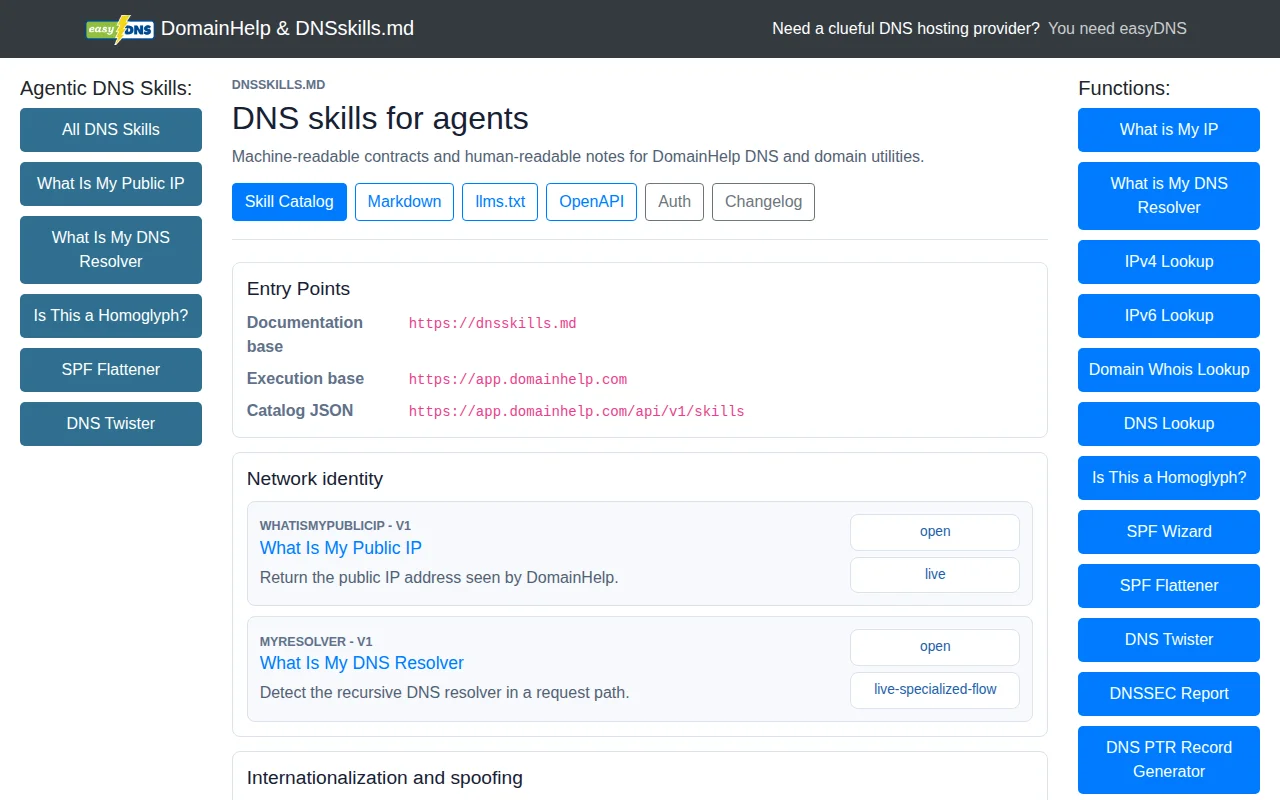This screenshot has width=1280, height=800.
Task: Click the 'Internationalization and spoofing' heading
Action: [385, 778]
